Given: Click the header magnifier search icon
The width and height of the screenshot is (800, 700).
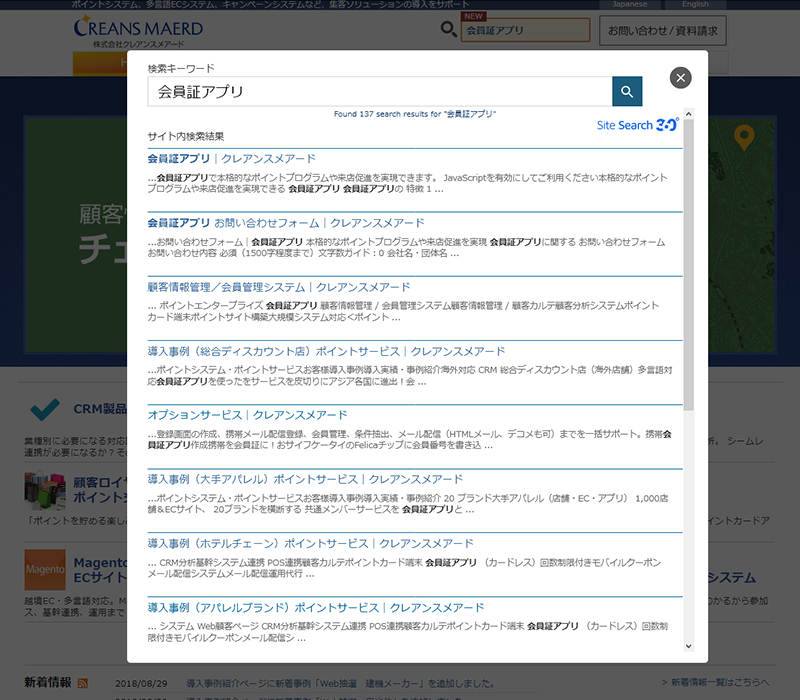Looking at the screenshot, I should coord(448,29).
